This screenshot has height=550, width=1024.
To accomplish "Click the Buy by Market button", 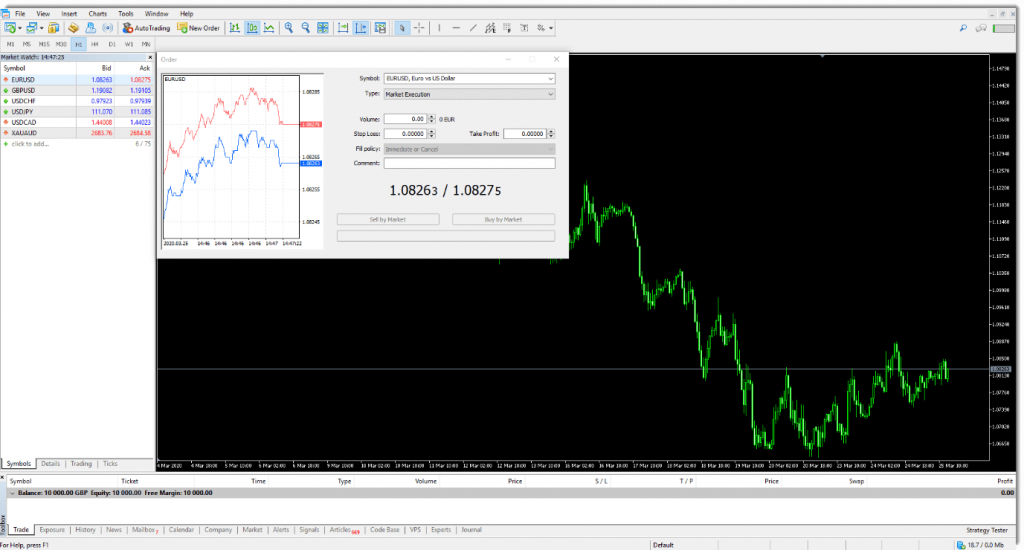I will click(x=503, y=219).
